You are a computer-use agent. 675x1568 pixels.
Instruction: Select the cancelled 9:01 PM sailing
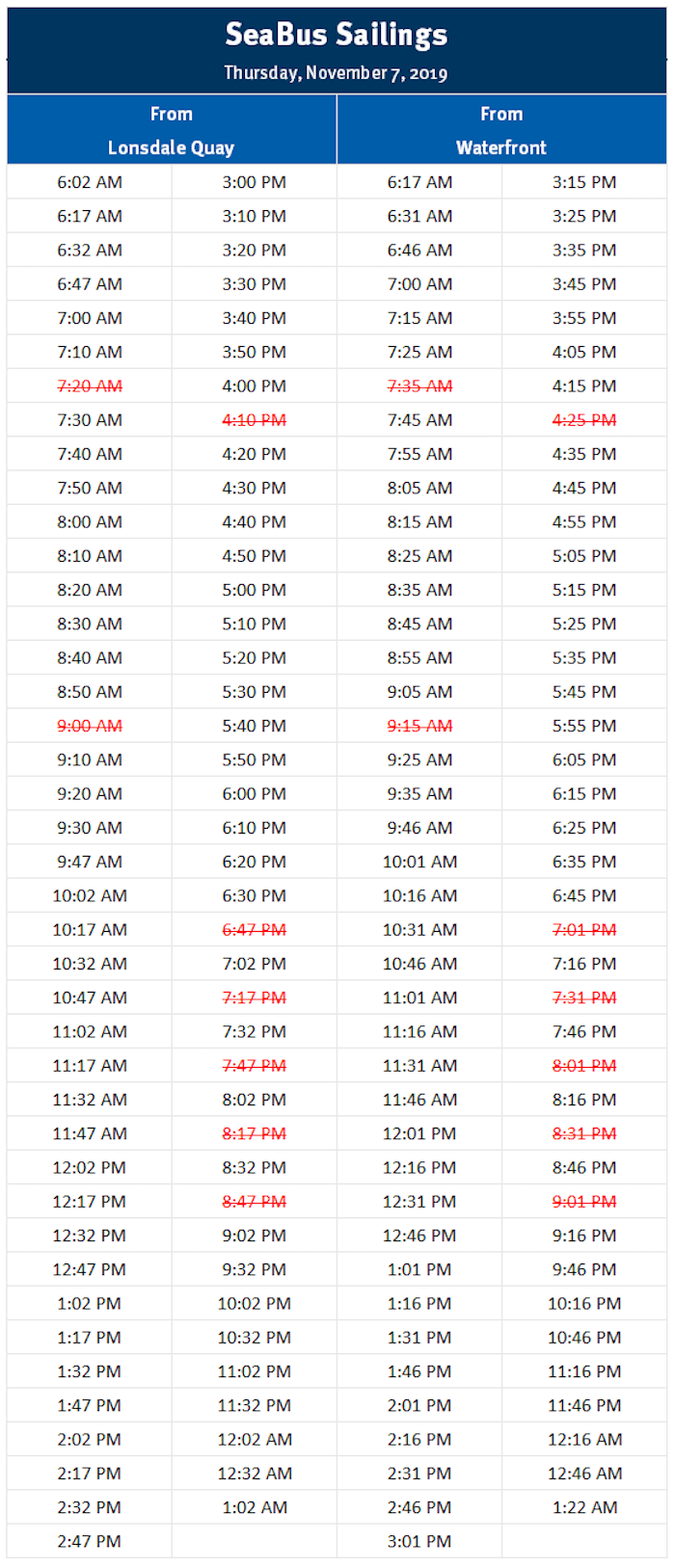[584, 1202]
